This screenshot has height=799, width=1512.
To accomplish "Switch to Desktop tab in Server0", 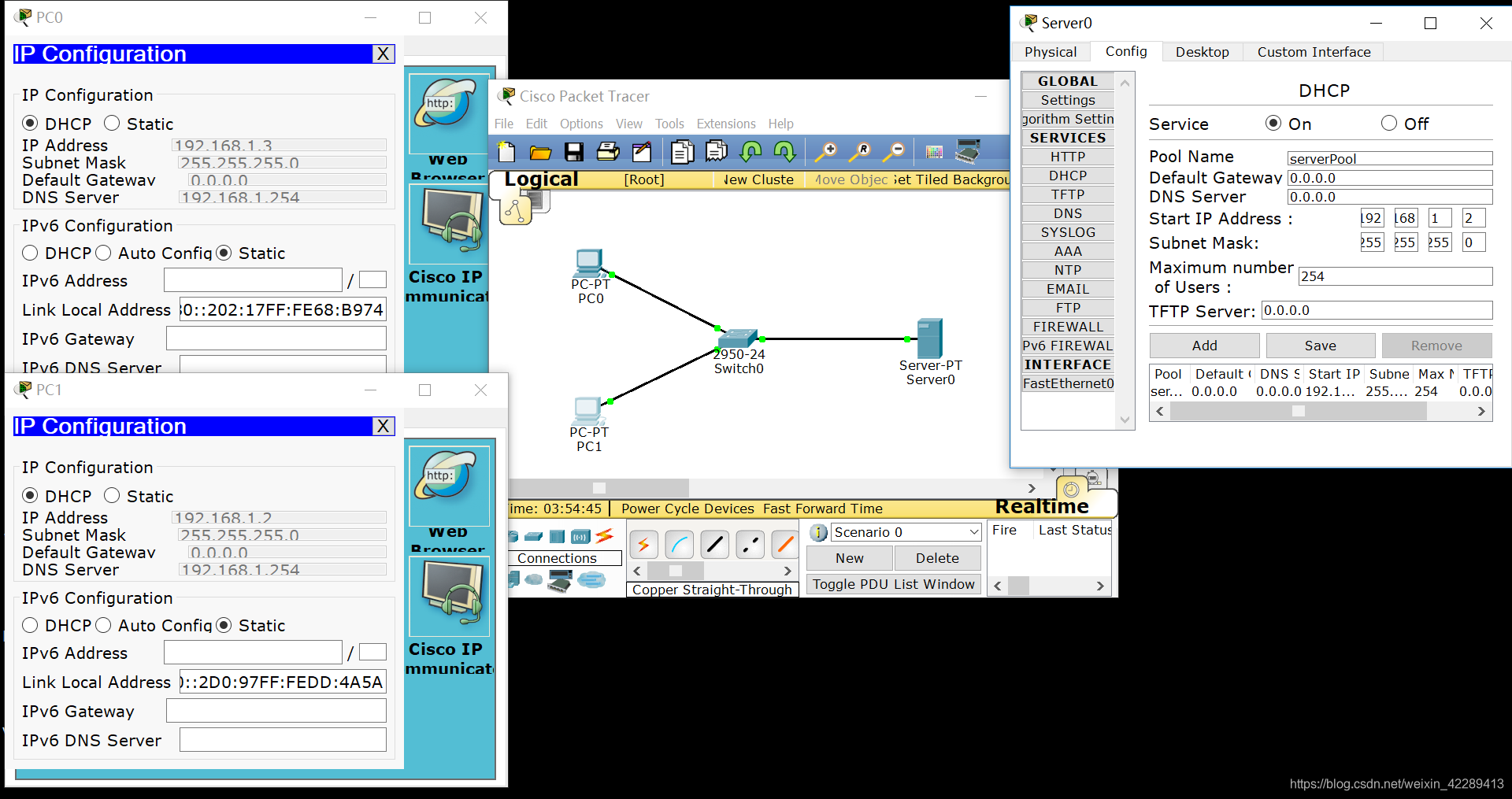I will click(x=1202, y=52).
